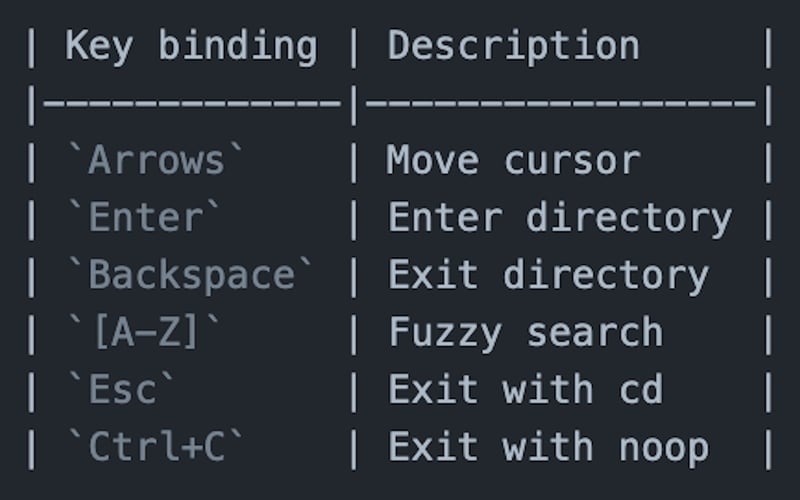Image resolution: width=800 pixels, height=500 pixels.
Task: Click the "Description" header text
Action: (513, 47)
